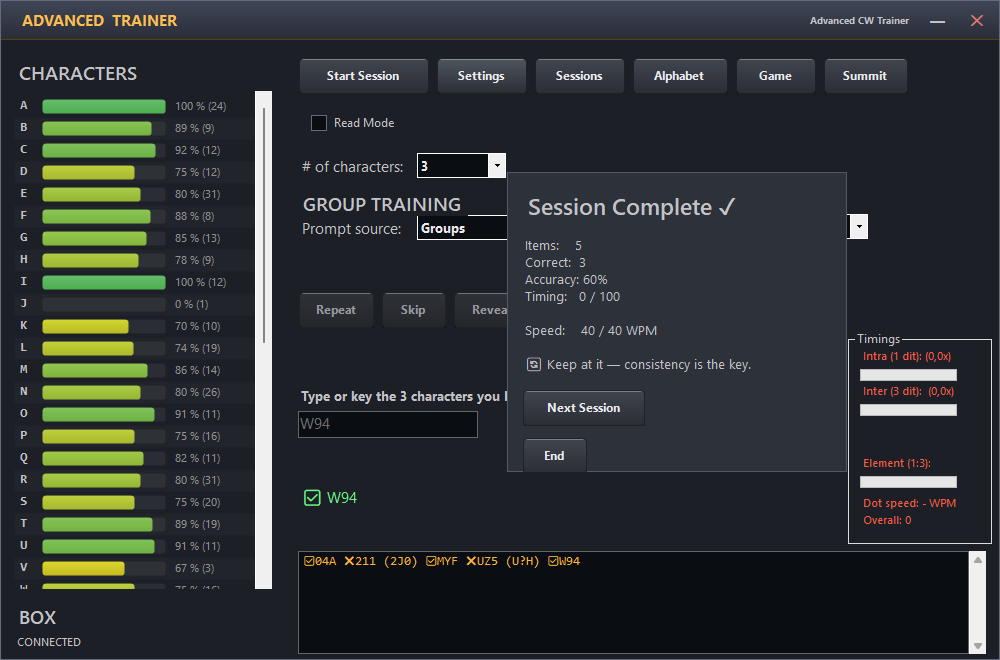Viewport: 1000px width, 660px height.
Task: Click the End button
Action: tap(554, 455)
